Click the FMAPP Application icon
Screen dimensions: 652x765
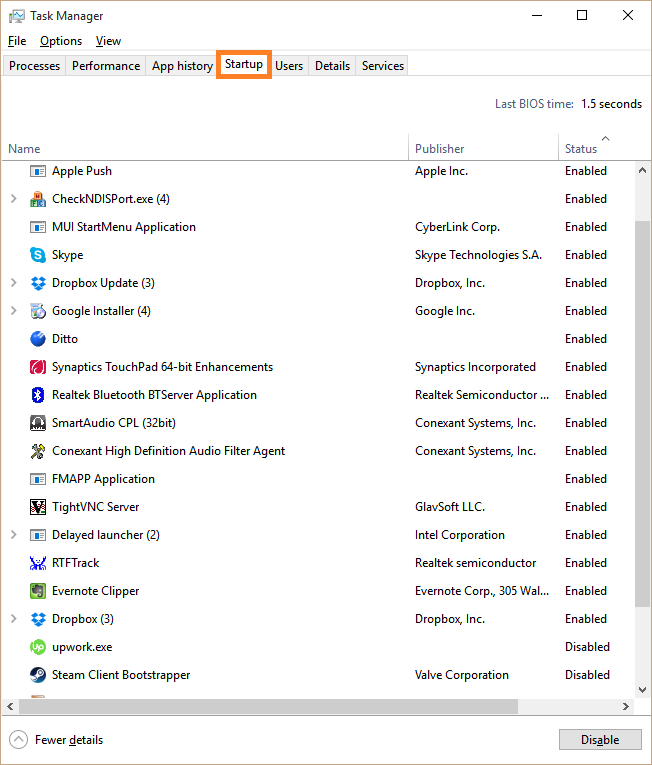(x=38, y=479)
